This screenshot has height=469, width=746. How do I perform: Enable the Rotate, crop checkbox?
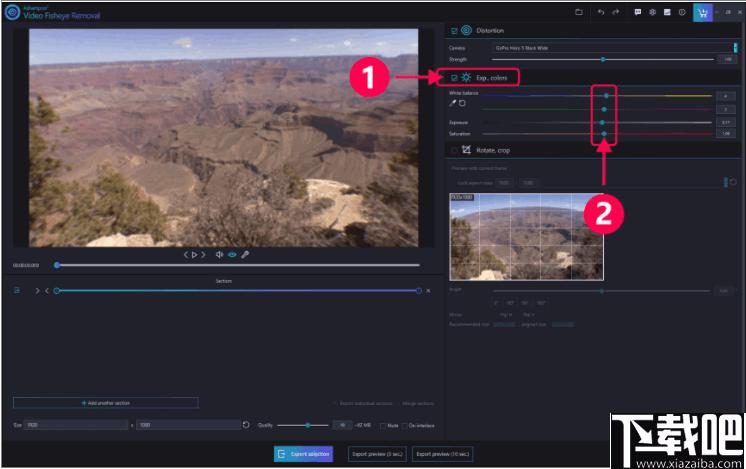(x=454, y=150)
